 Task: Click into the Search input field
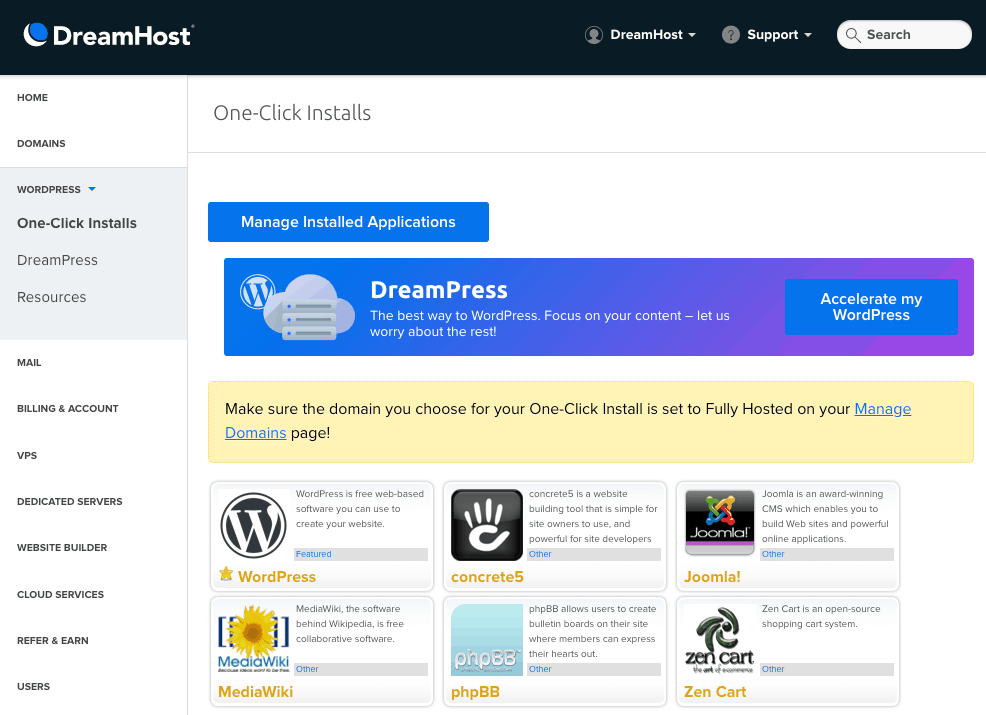pyautogui.click(x=904, y=35)
